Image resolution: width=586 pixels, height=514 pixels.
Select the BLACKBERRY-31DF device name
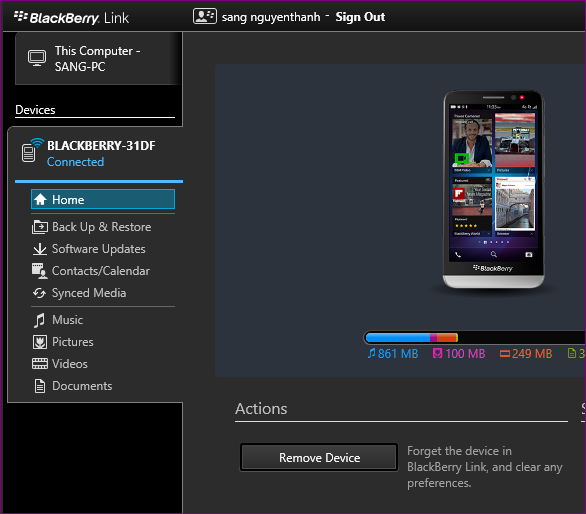coord(101,145)
